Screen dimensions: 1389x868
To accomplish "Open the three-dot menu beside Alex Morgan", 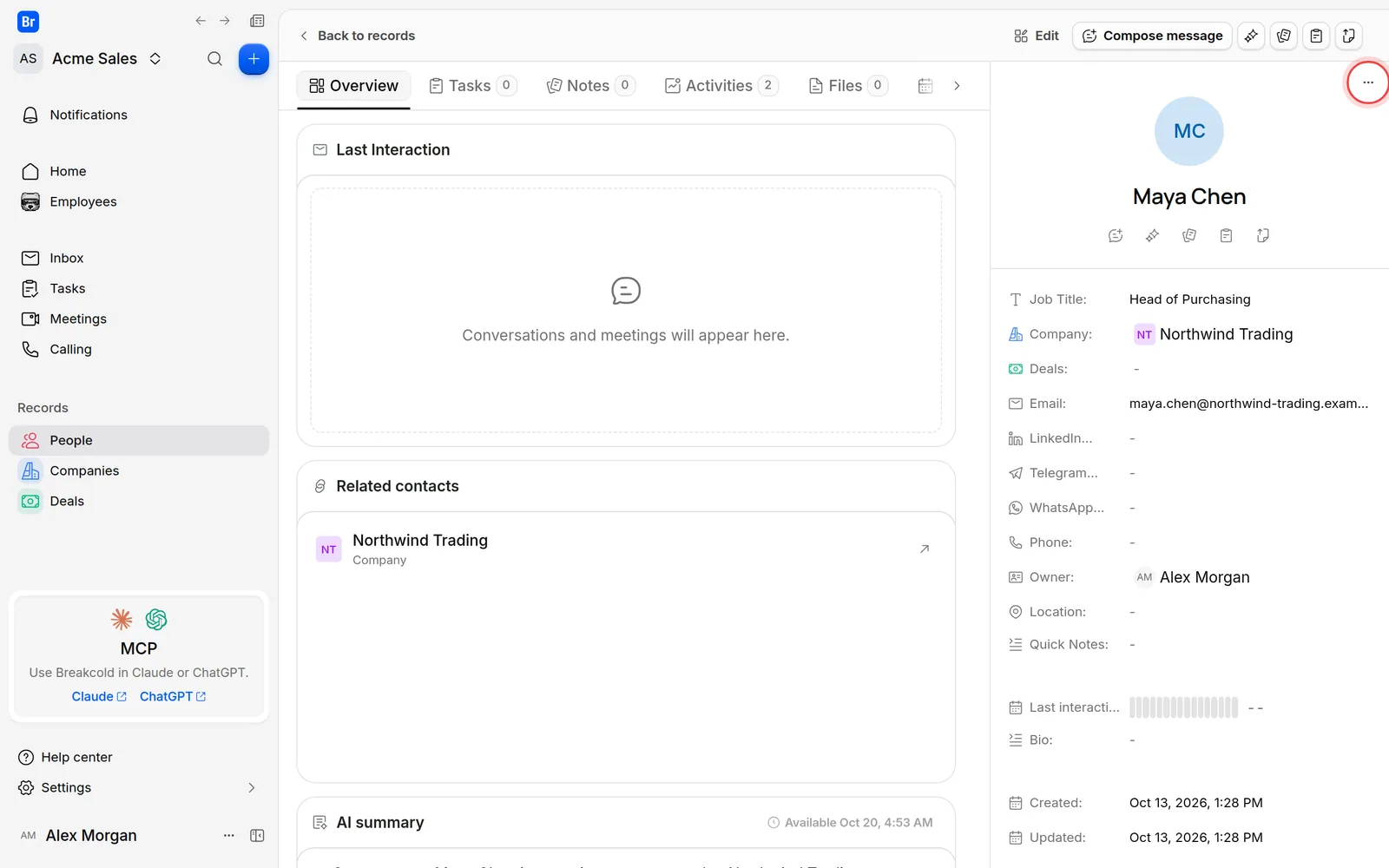I will pyautogui.click(x=229, y=835).
